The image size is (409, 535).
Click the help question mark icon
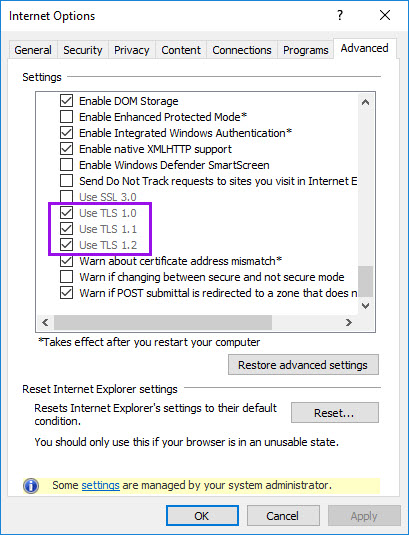pyautogui.click(x=339, y=15)
